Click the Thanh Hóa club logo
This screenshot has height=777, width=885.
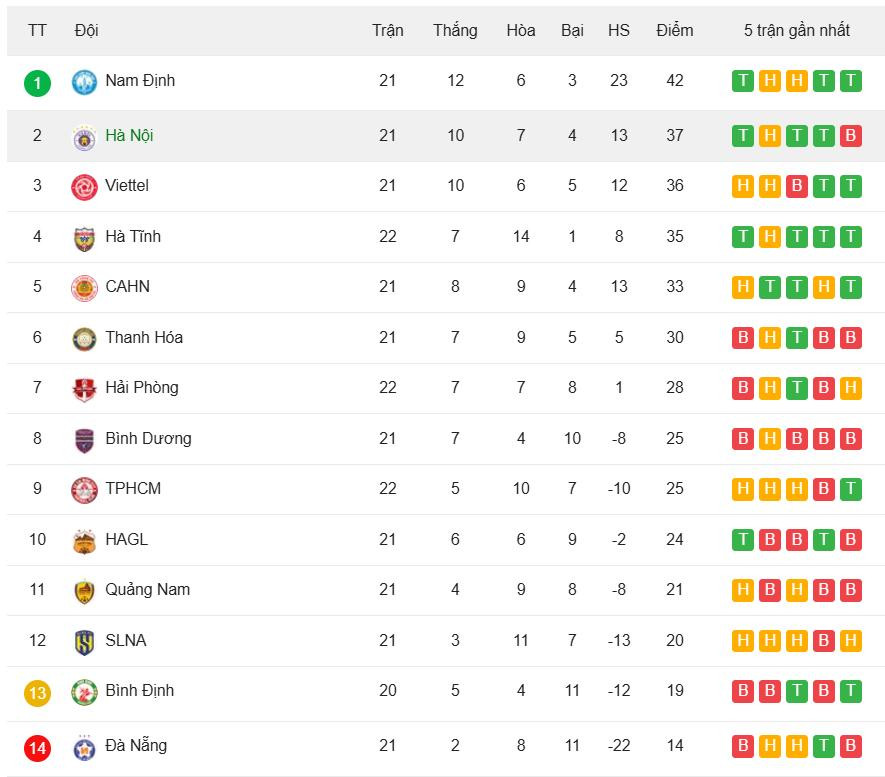84,339
